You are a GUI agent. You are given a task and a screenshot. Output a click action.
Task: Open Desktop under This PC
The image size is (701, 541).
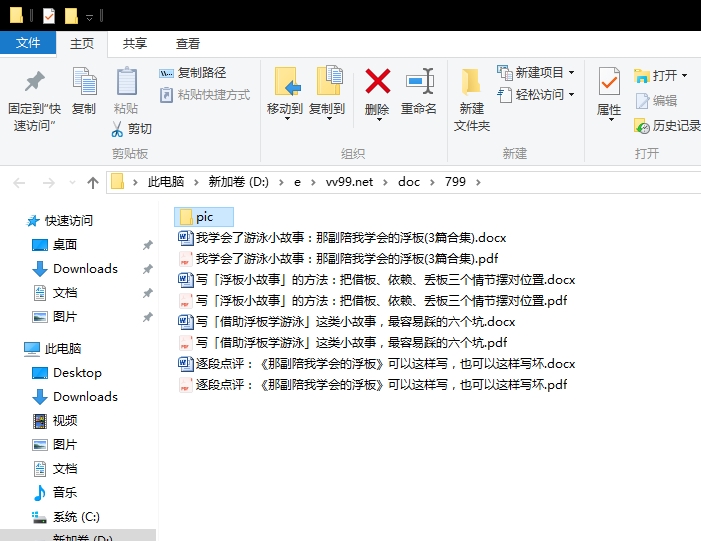67,372
